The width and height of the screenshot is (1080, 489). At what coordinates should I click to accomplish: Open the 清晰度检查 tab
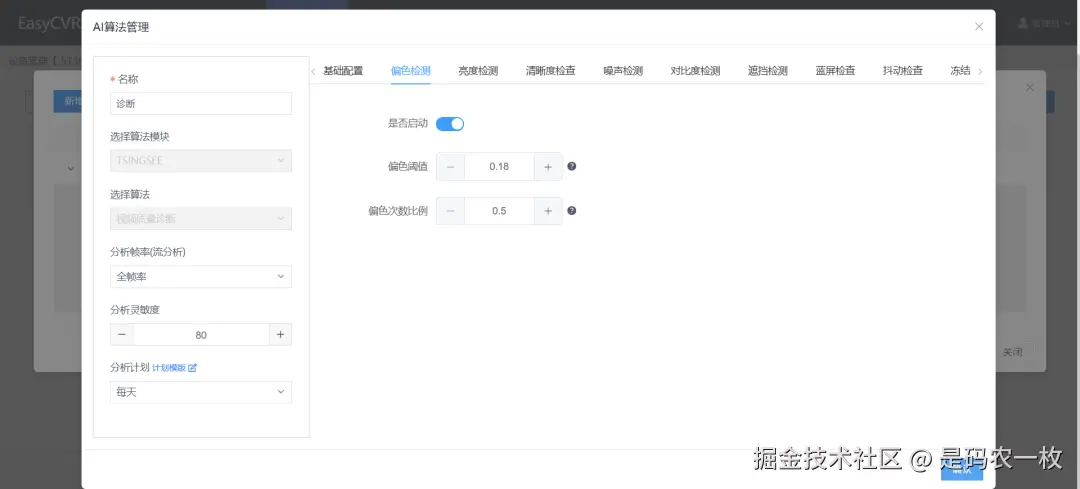tap(550, 71)
